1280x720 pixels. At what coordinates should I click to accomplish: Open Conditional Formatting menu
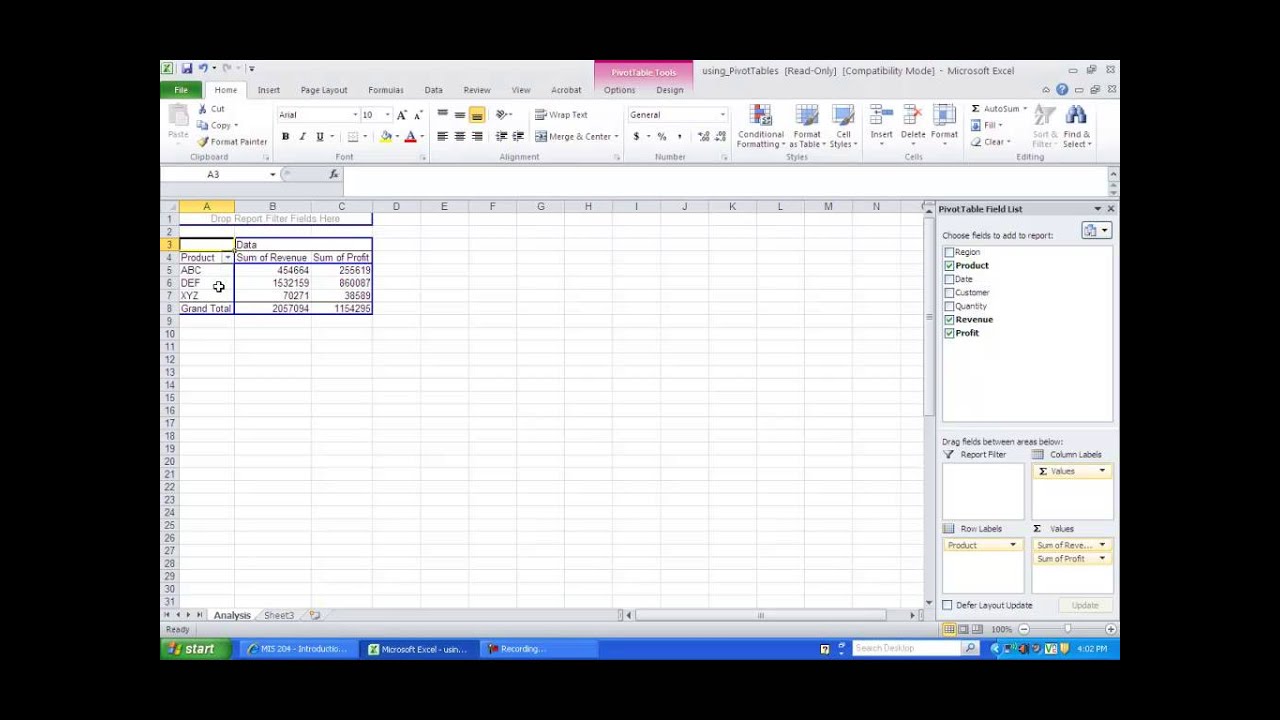point(761,127)
